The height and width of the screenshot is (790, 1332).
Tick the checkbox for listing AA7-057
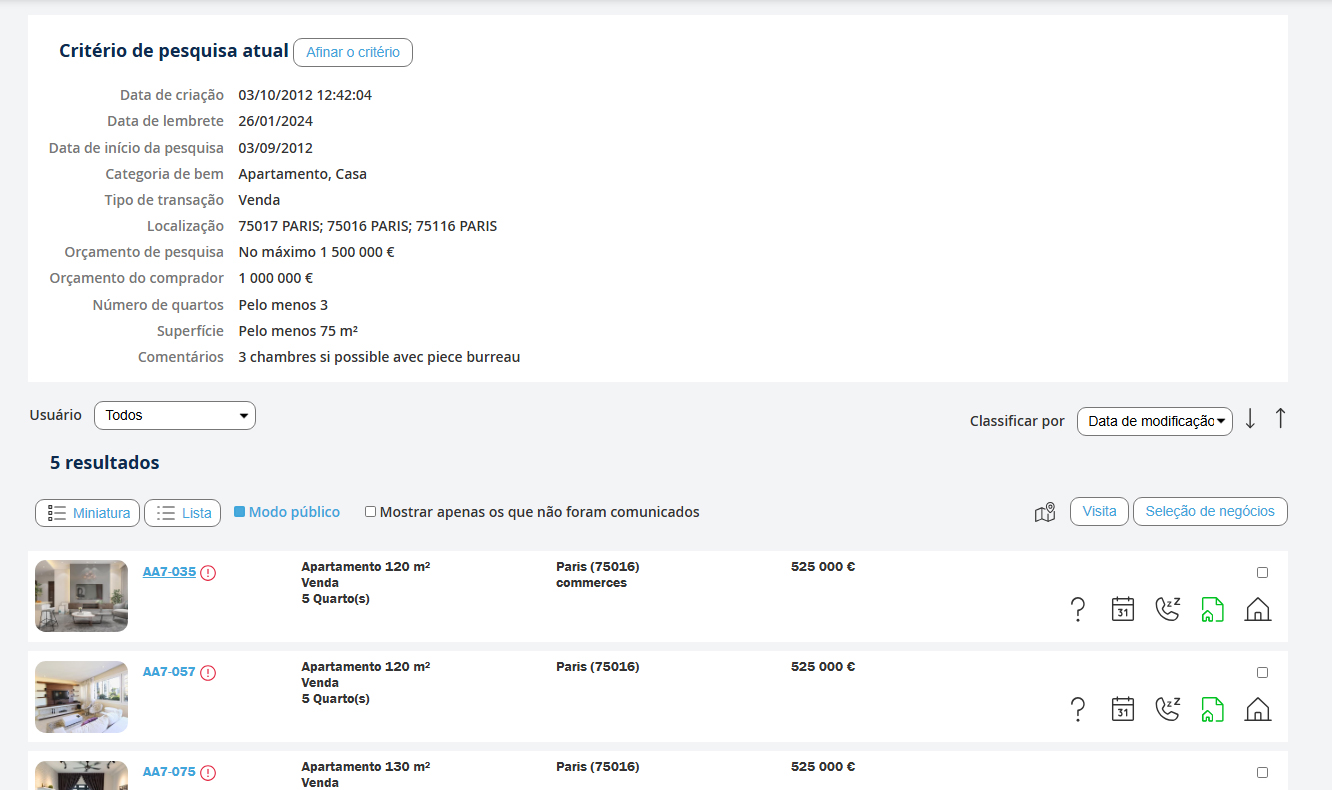click(1262, 673)
